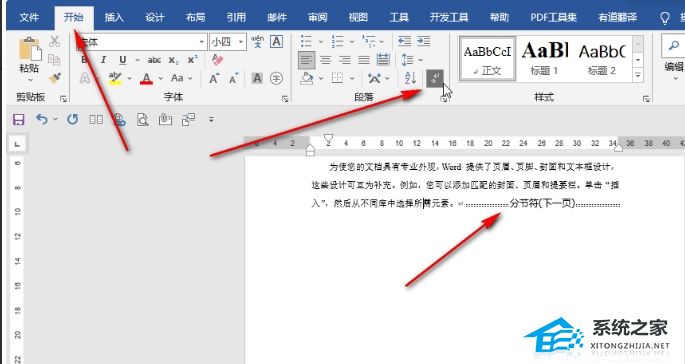The height and width of the screenshot is (364, 685).
Task: Click the clear formatting eraser icon
Action: [217, 59]
